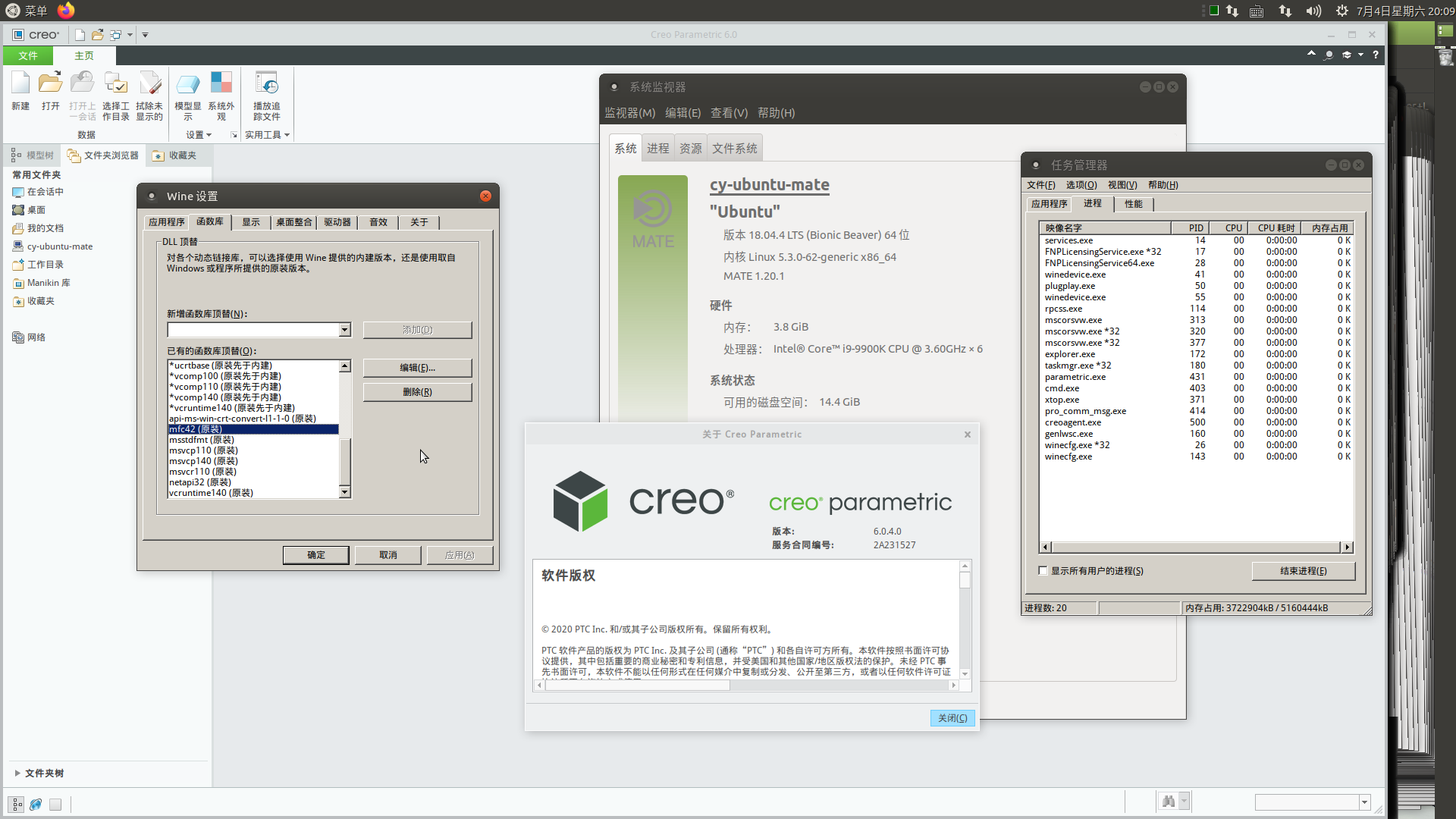Toggle navigator tree icon in status bar

click(x=17, y=805)
